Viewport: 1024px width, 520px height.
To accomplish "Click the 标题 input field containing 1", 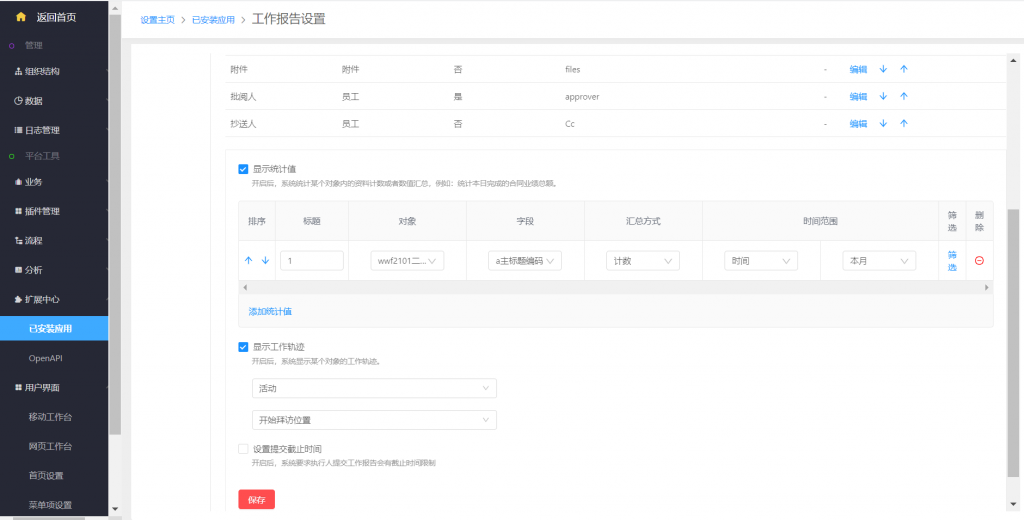I will click(x=311, y=260).
